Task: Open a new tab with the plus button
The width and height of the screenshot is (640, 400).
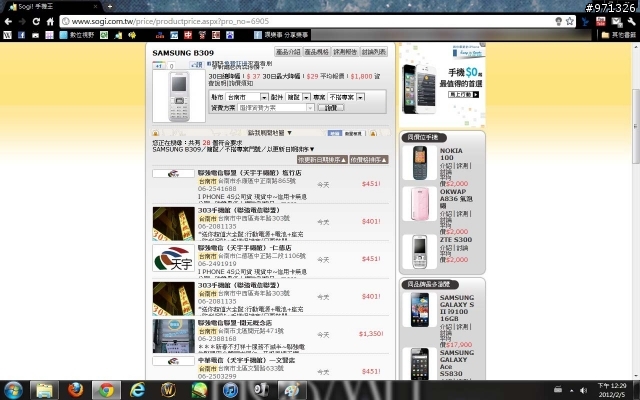Action: point(109,6)
